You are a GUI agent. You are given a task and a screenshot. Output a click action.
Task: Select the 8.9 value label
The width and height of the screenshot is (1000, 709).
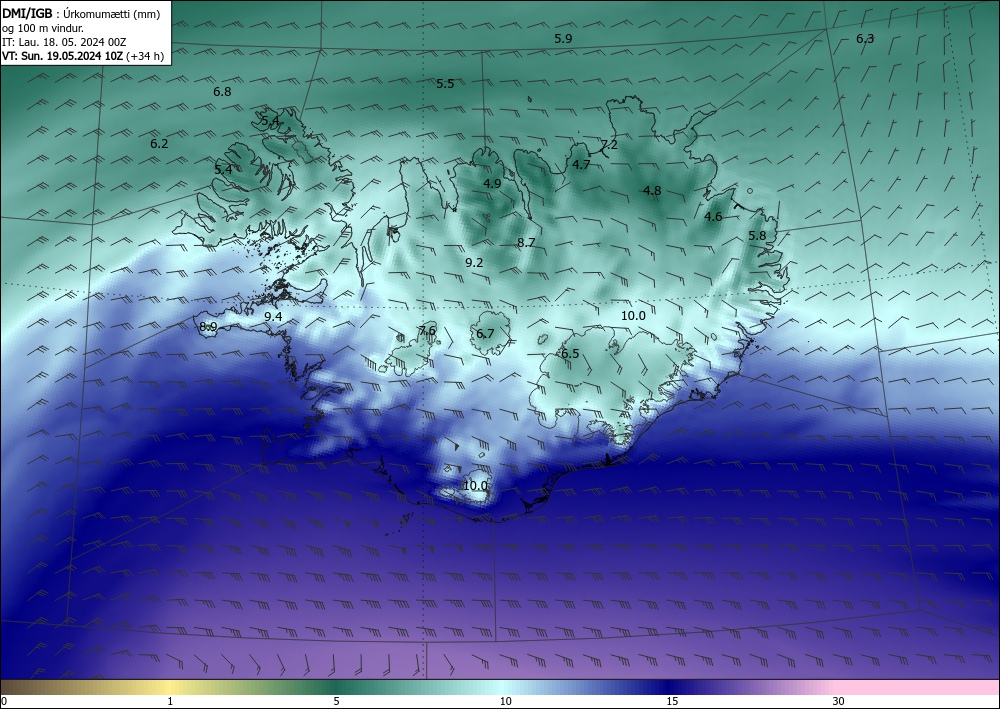209,326
